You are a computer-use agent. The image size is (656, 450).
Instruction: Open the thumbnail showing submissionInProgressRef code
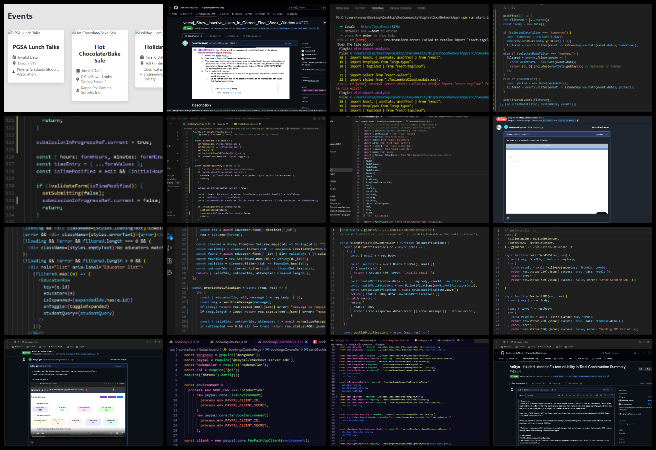[x=81, y=168]
